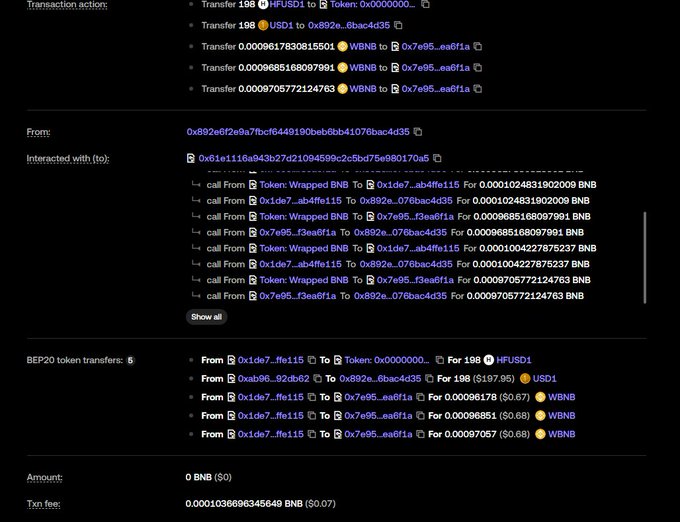This screenshot has width=680, height=522.
Task: Copy address in Transfer 0.0009685168097991 WBNB row
Action: (x=478, y=68)
